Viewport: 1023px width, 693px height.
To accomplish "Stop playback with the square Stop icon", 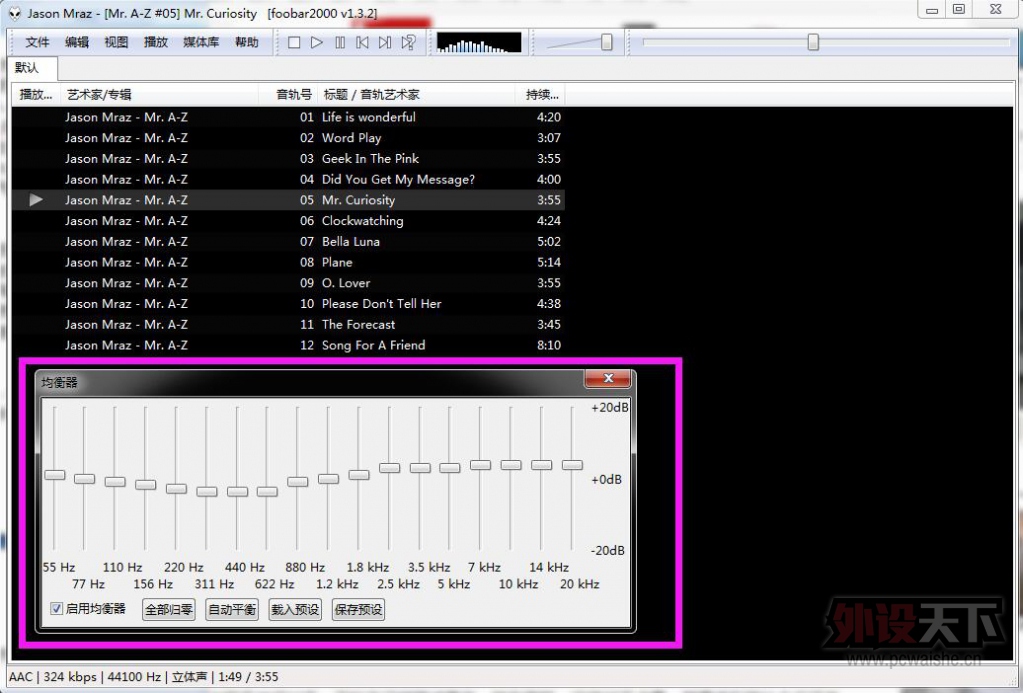I will 294,42.
